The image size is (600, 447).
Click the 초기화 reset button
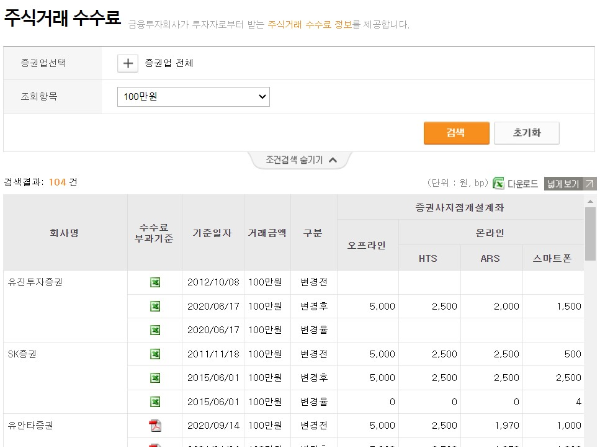point(527,133)
